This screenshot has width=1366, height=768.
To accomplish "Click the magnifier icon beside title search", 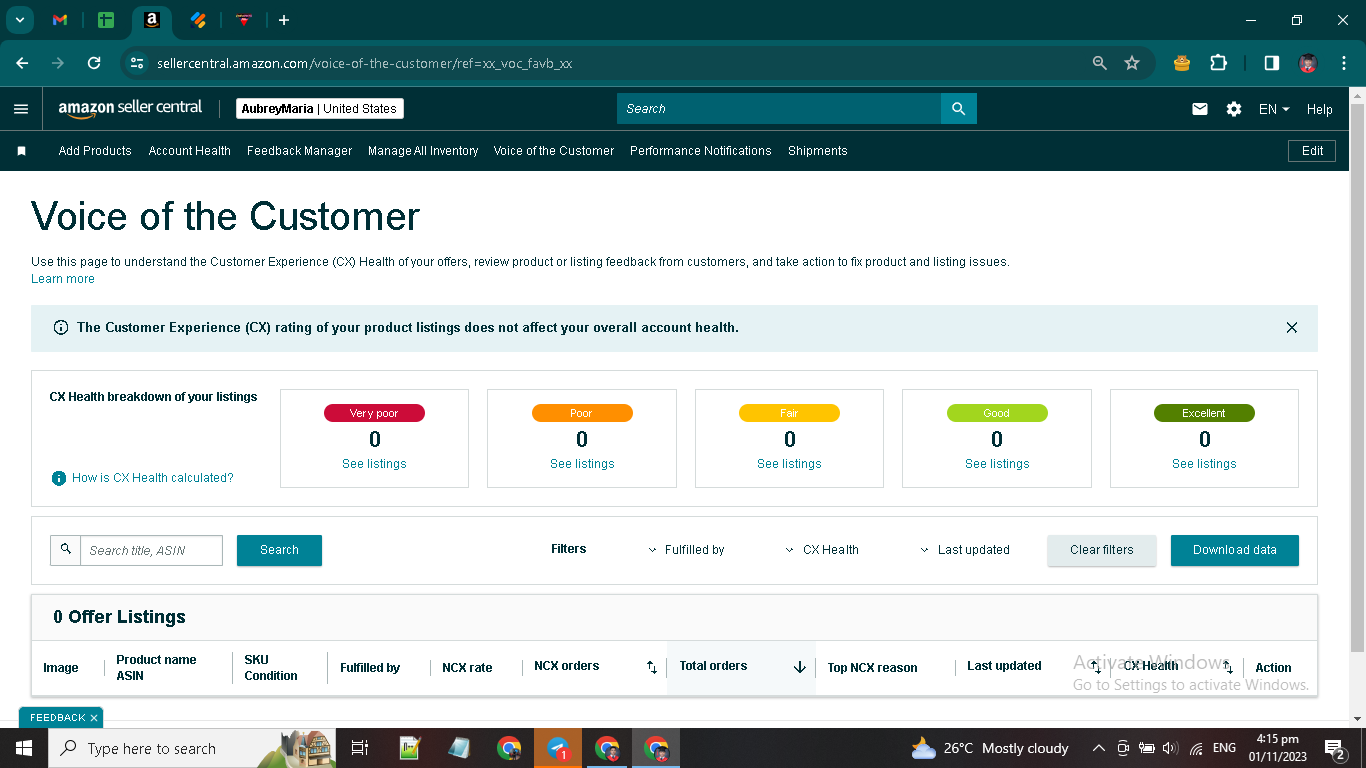I will (x=66, y=550).
